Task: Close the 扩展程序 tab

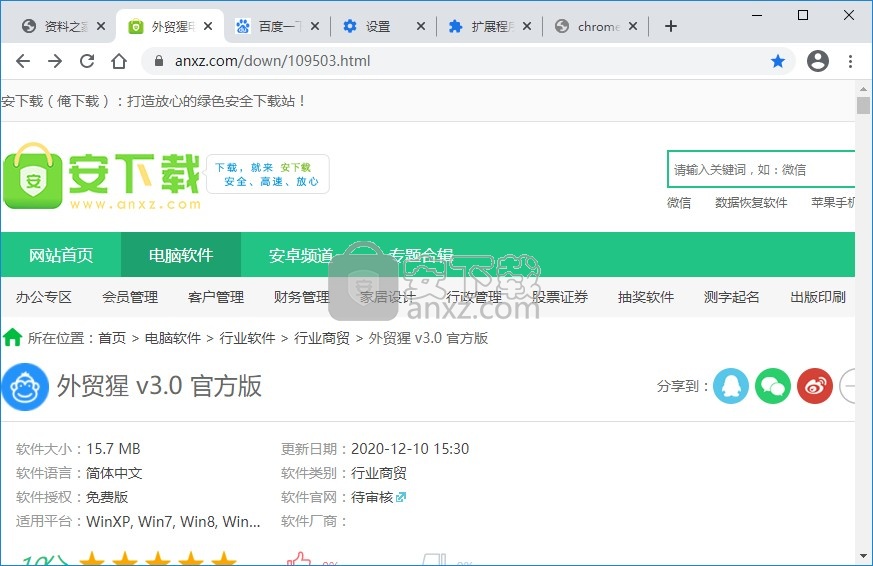Action: click(527, 26)
